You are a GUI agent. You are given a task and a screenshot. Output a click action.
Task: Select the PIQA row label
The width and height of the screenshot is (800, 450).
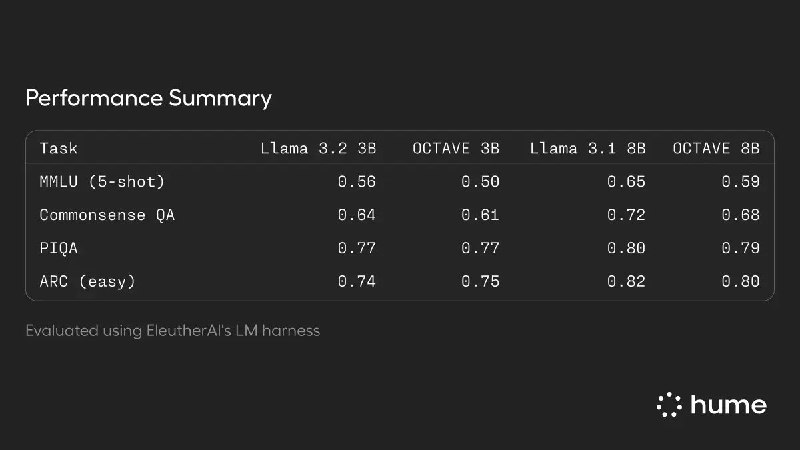tap(58, 248)
